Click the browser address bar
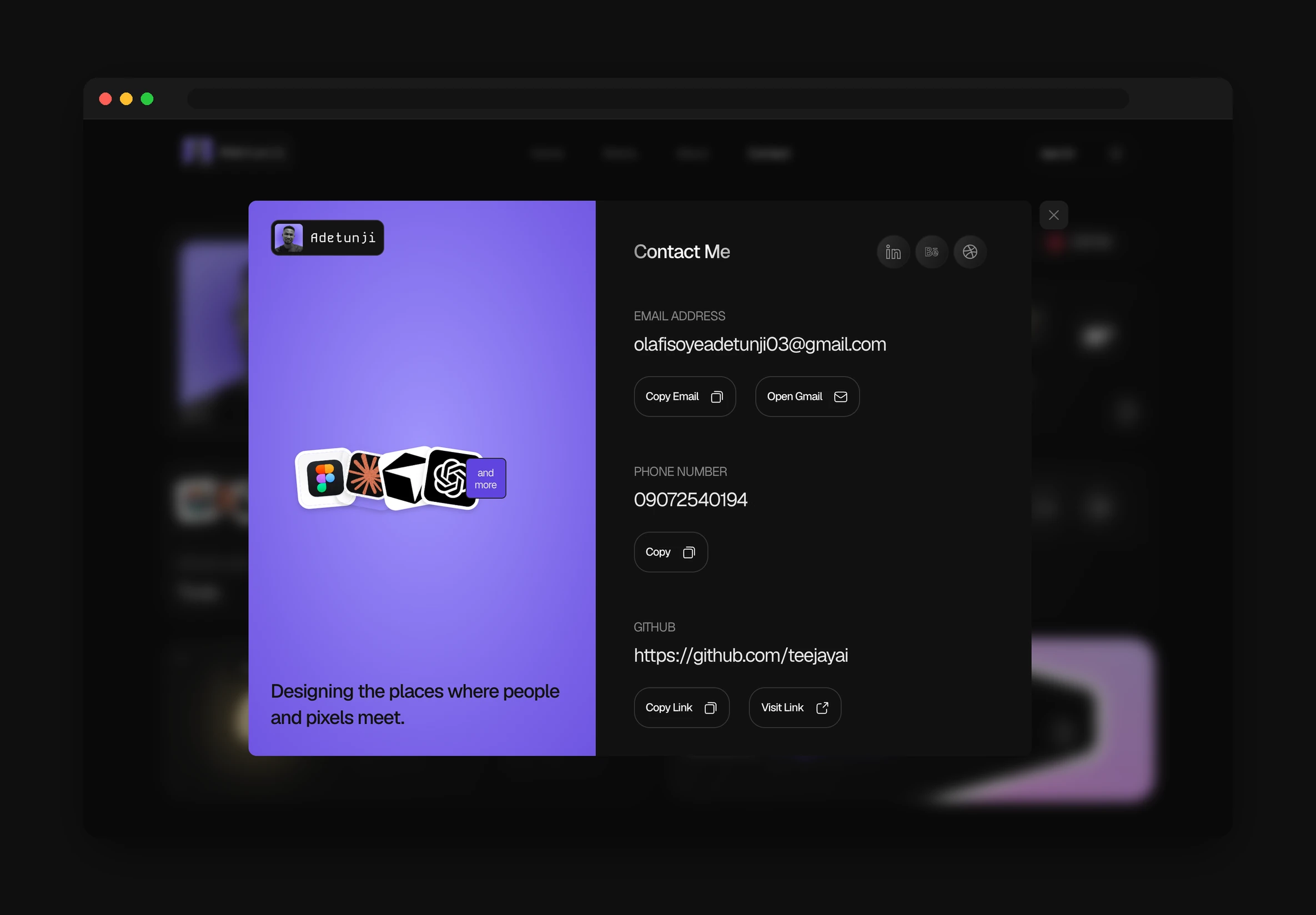Screen dimensions: 1316x915 pos(658,98)
